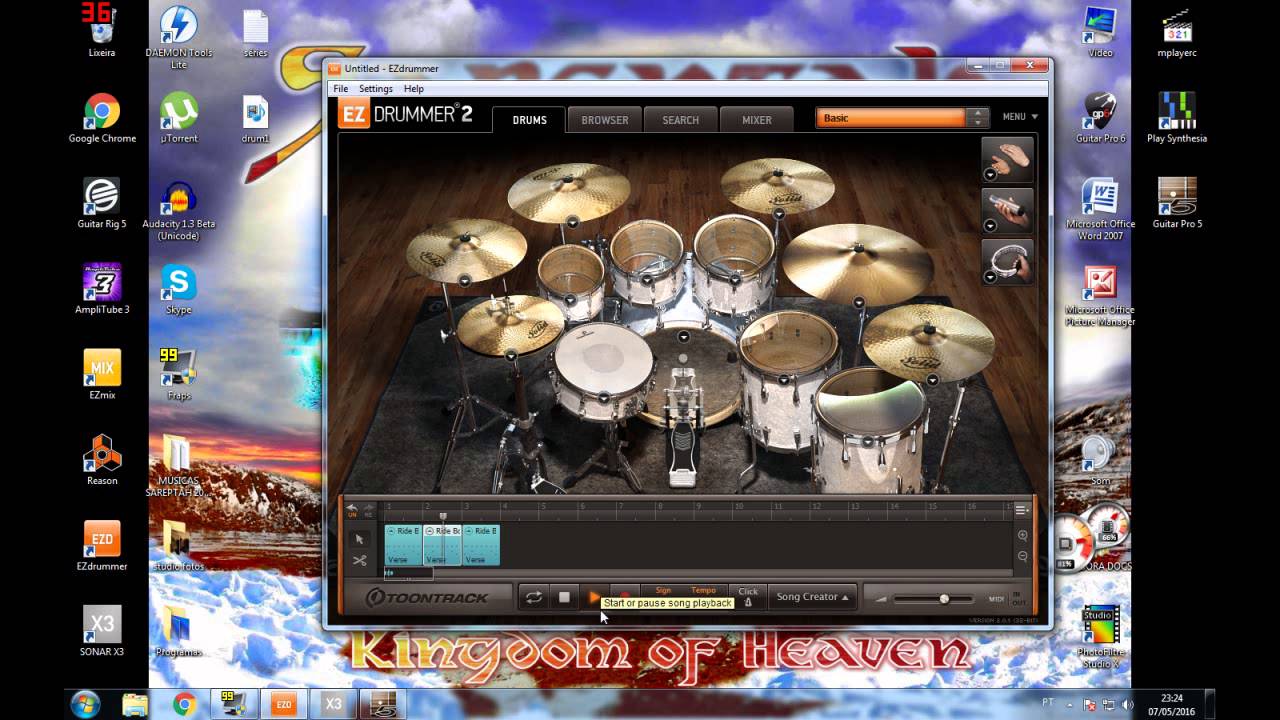Click the record button
Image resolution: width=1280 pixels, height=720 pixels.
624,597
